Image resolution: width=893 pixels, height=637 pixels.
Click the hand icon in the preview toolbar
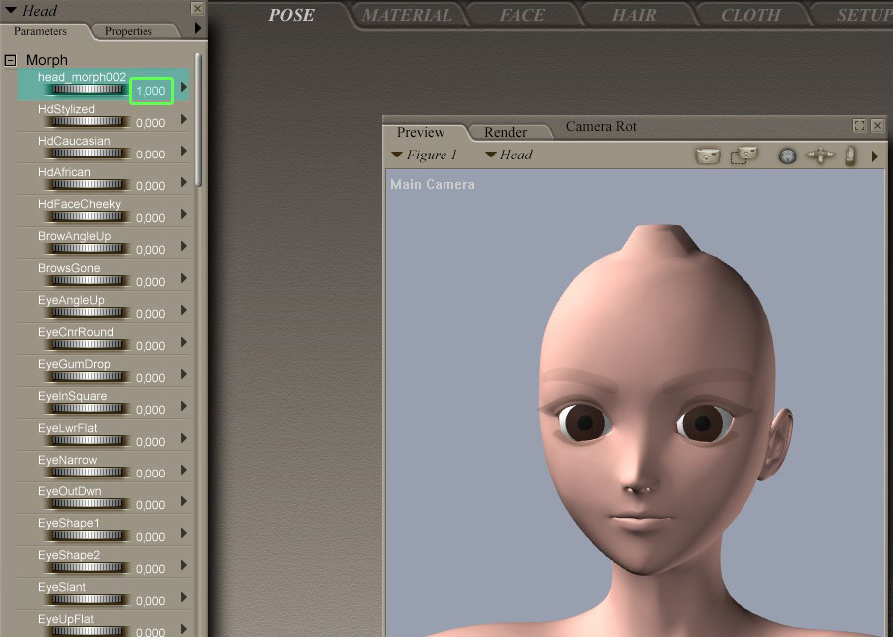tap(850, 156)
